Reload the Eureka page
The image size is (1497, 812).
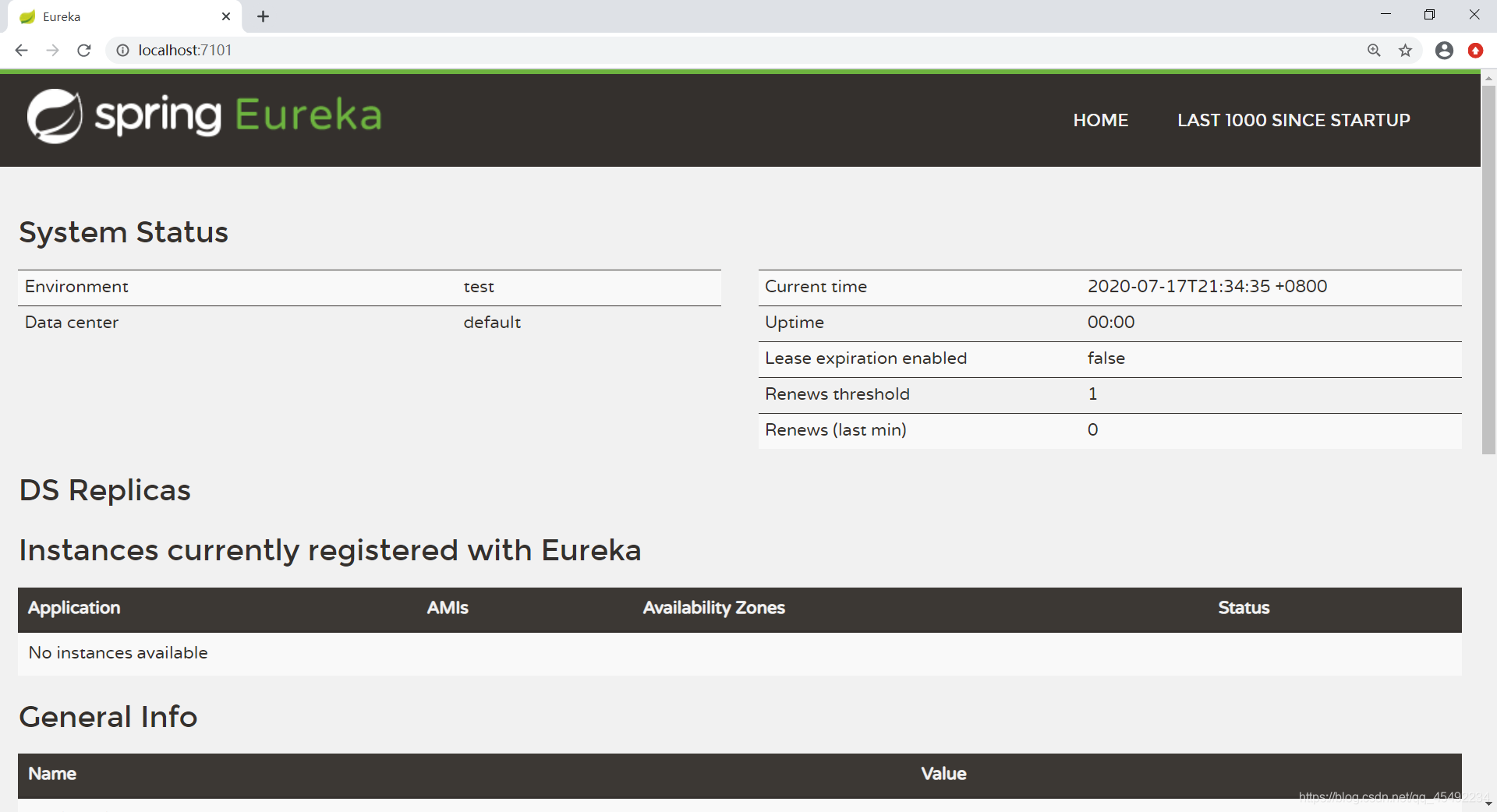(x=84, y=50)
